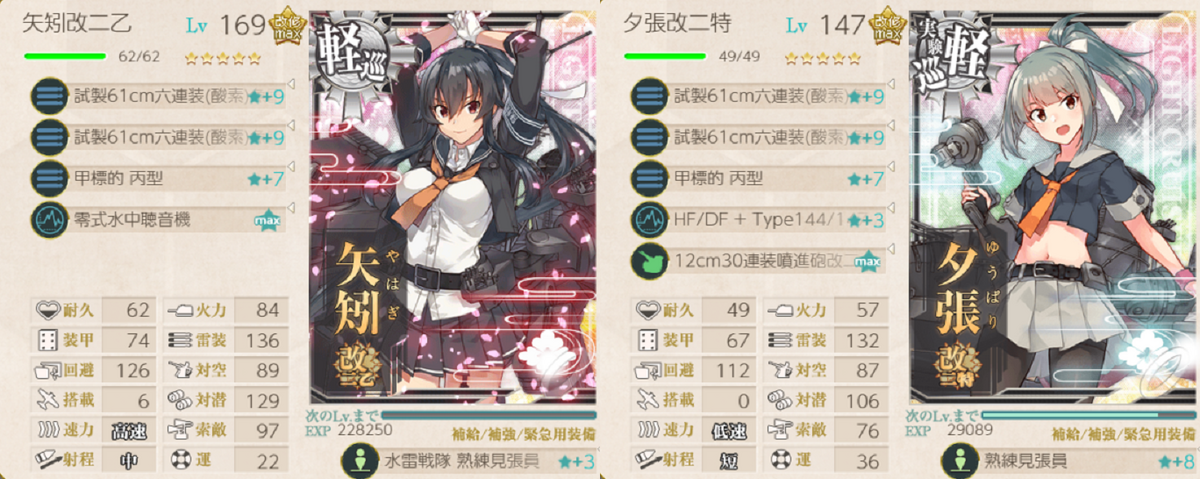1200x479 pixels.
Task: Expand the arrow at the 零式水中聴音機 slot
Action: [x=290, y=208]
